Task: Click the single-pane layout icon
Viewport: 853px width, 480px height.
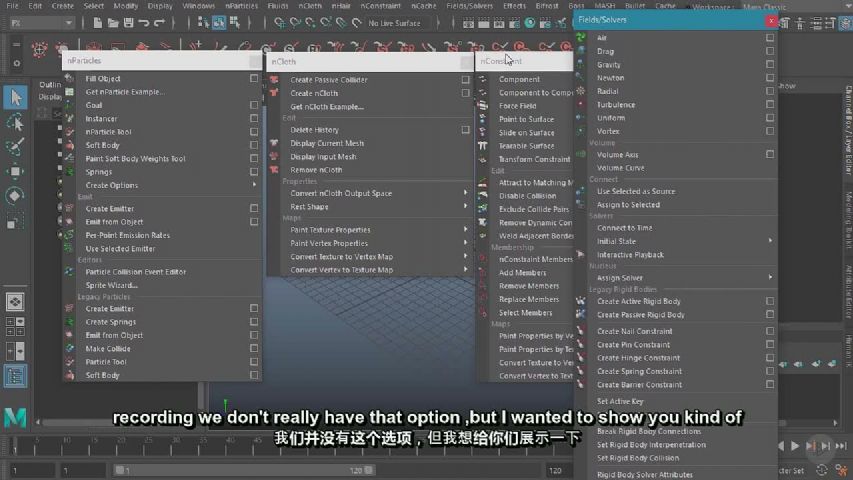Action: coord(15,301)
